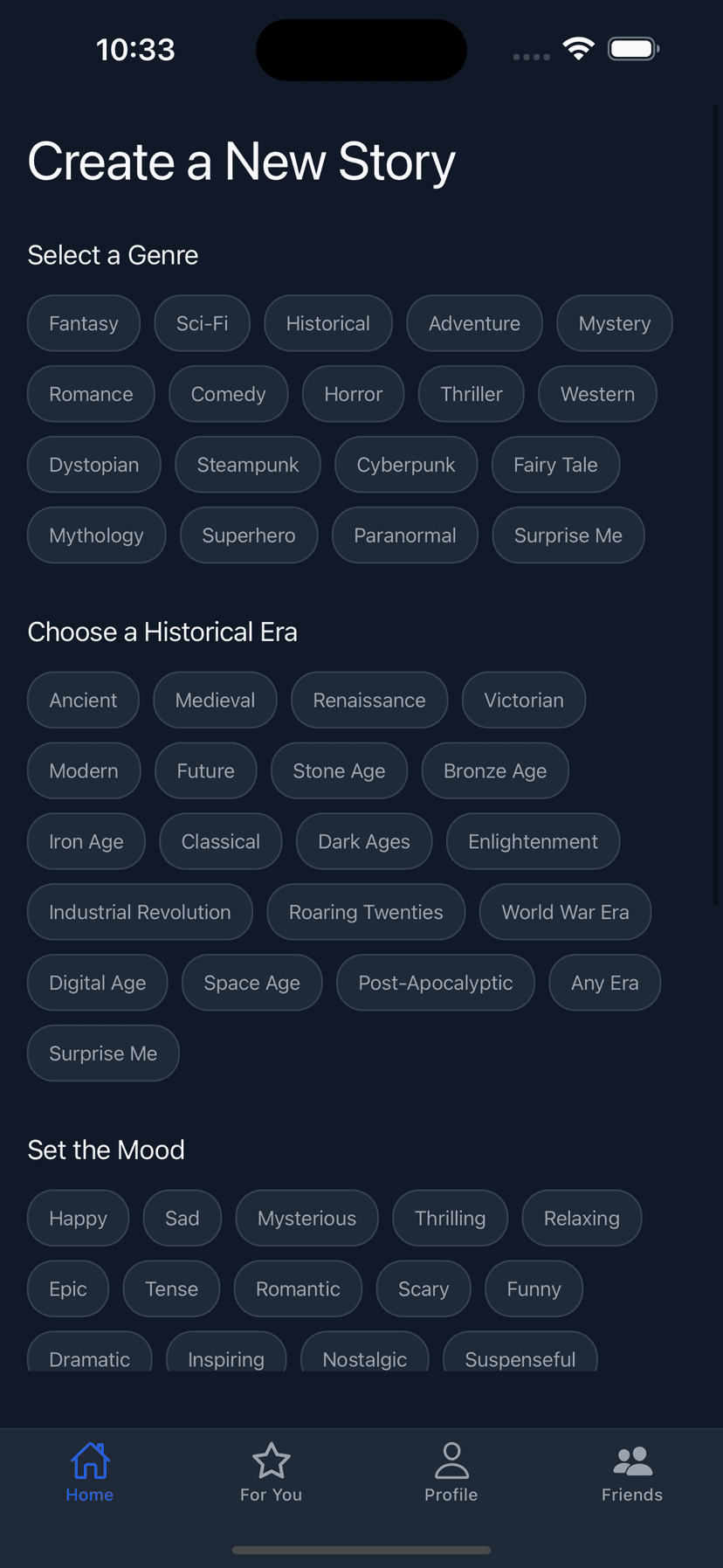Open the Profile person icon
This screenshot has height=1568, width=723.
(x=451, y=1460)
